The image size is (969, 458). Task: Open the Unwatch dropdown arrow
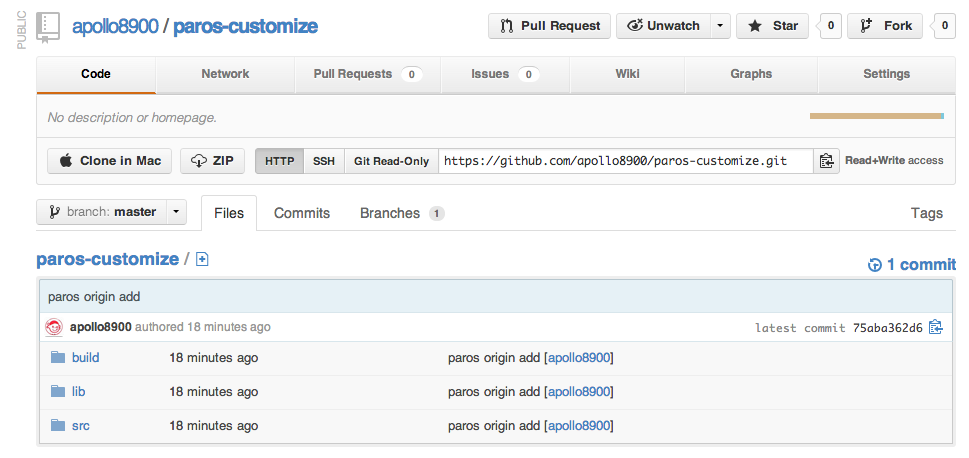pos(721,26)
